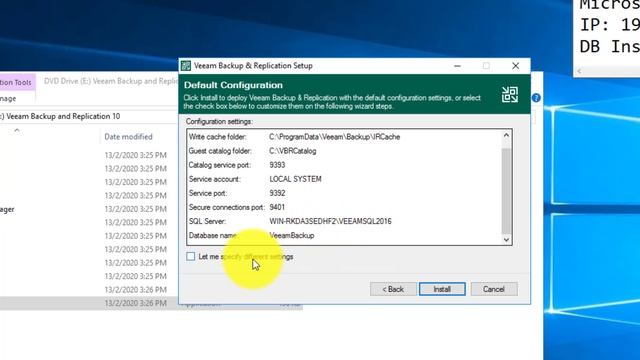
Task: Select the Explorer row dated 13/2/2020 3:26 PM highlighted
Action: coord(151,303)
